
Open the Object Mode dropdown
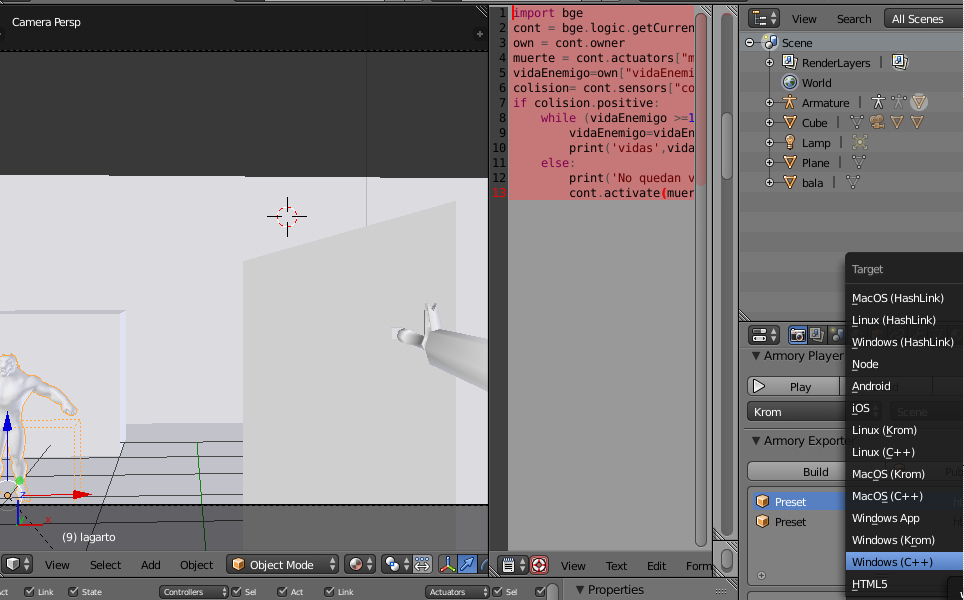[x=282, y=564]
